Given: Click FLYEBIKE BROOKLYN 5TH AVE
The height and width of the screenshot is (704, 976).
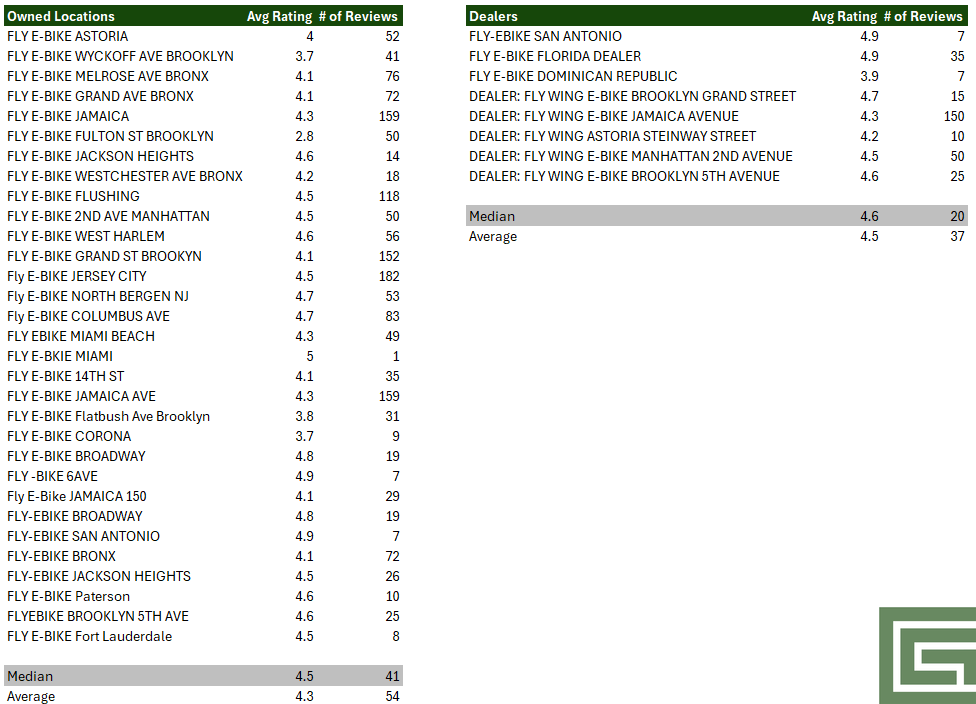Looking at the screenshot, I should (x=98, y=616).
